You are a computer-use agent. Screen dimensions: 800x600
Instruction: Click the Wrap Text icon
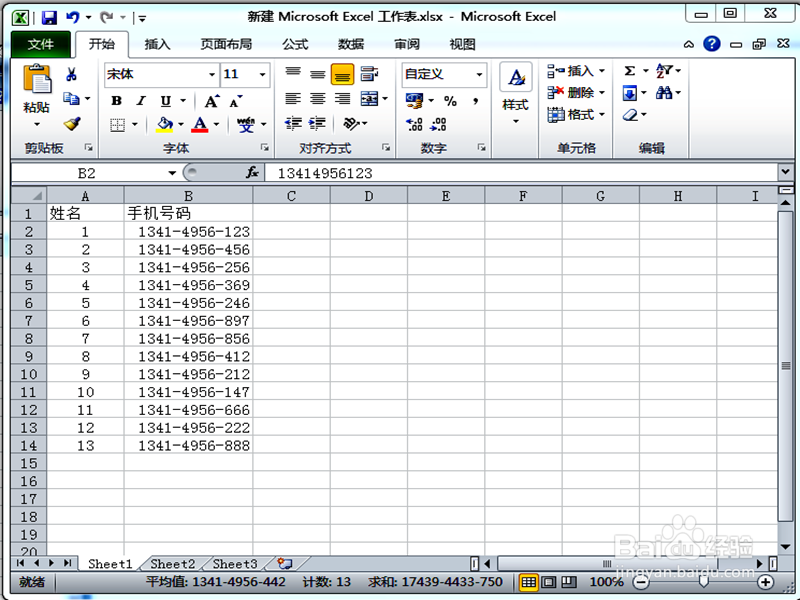369,74
